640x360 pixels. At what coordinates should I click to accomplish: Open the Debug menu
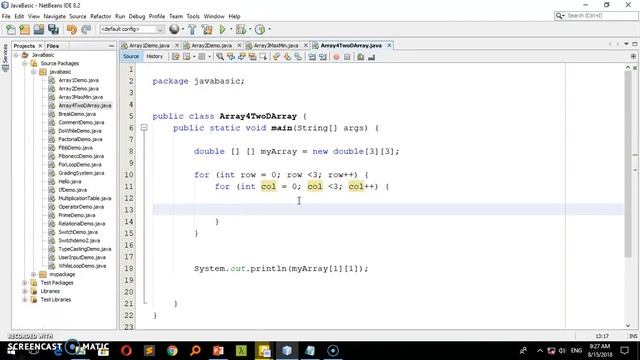137,16
